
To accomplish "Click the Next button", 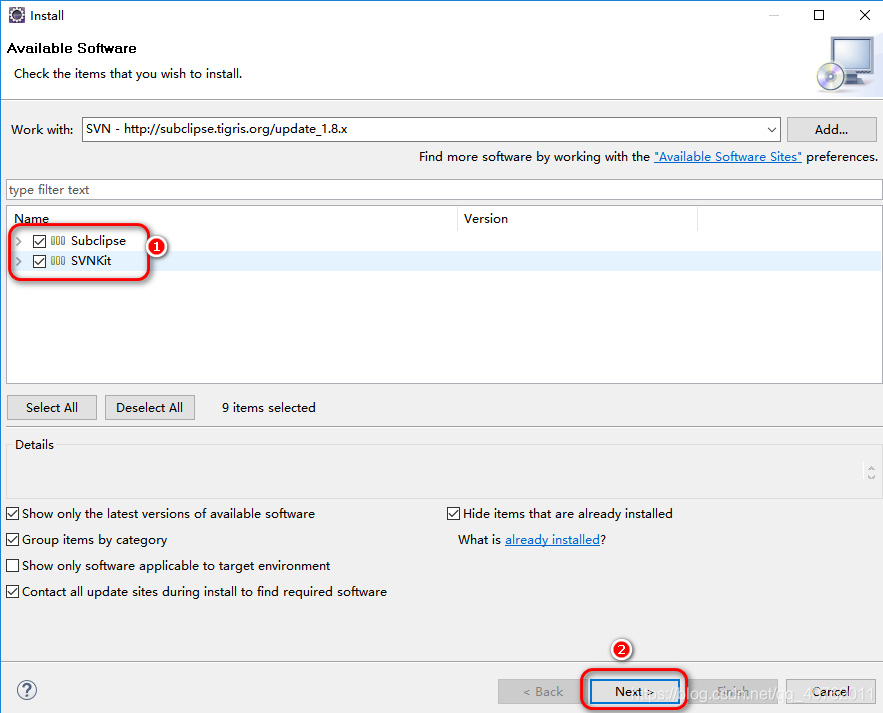I will 635,691.
